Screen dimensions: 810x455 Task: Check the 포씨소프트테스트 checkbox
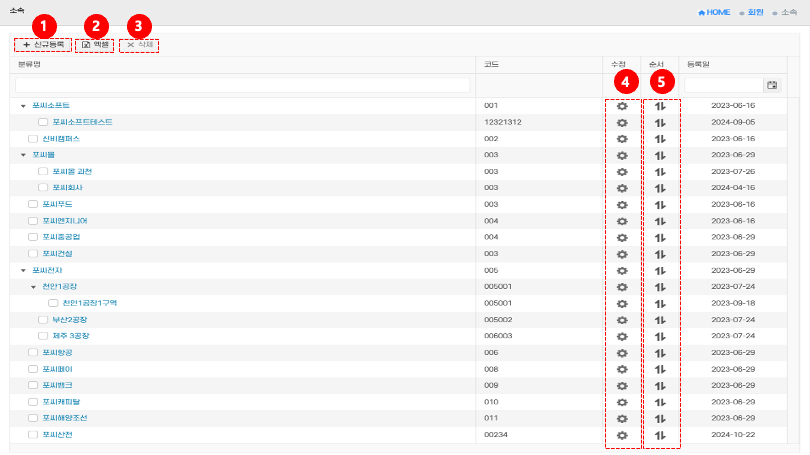point(43,122)
